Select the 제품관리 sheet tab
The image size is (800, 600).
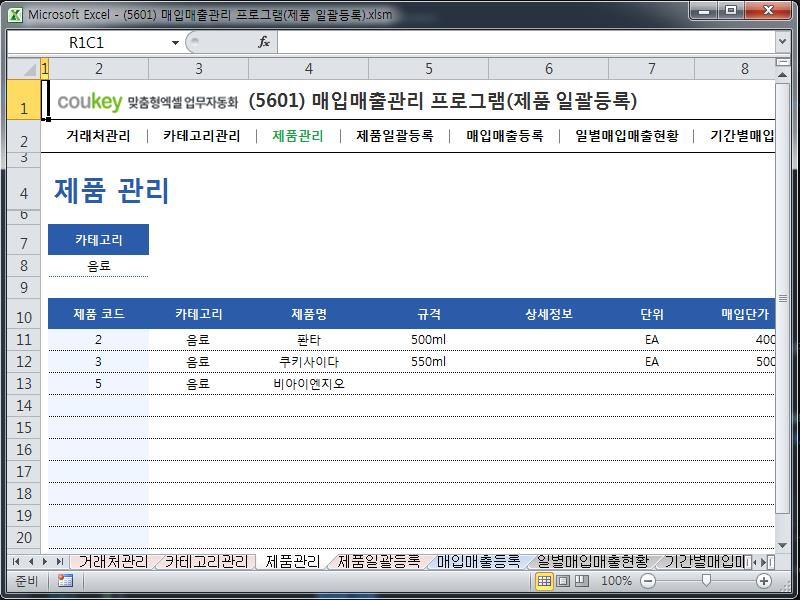point(293,561)
